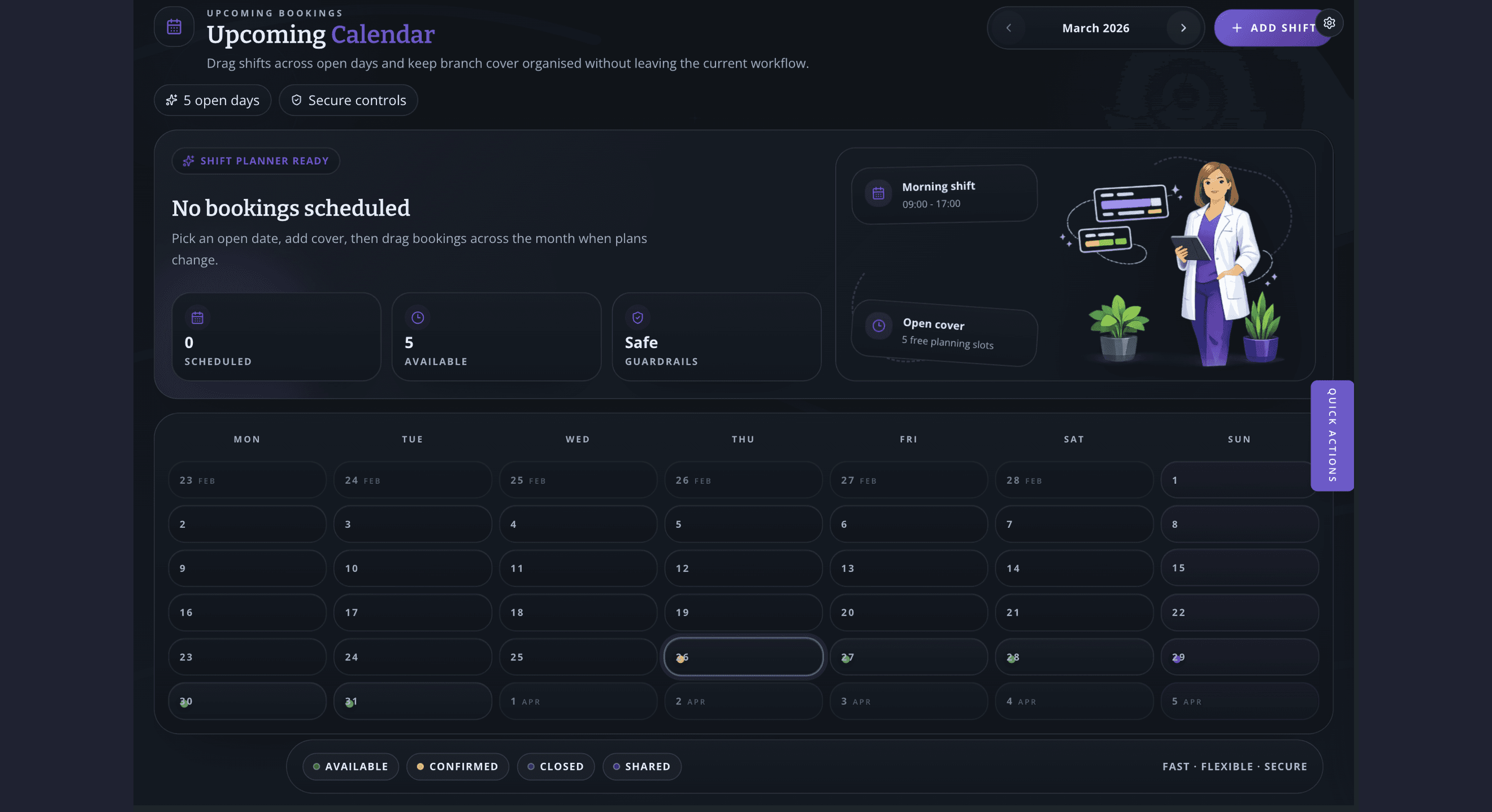
Task: Advance to next month chevron
Action: click(x=1183, y=28)
